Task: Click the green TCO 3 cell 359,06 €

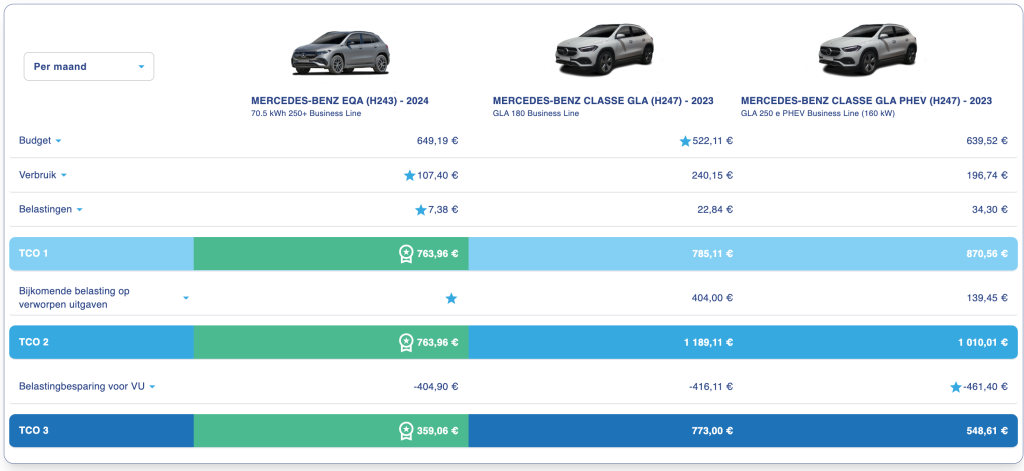Action: [x=330, y=431]
